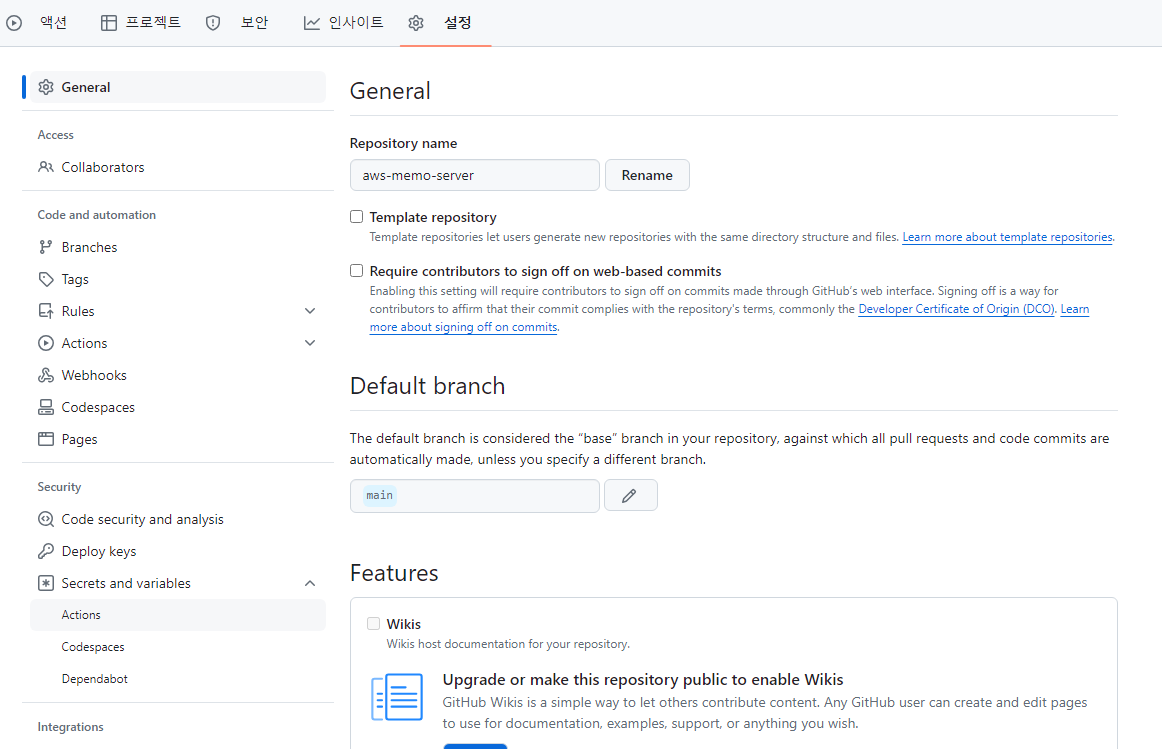The image size is (1162, 749).
Task: Click the asterisk icon next to Secrets and variables
Action: tap(46, 583)
